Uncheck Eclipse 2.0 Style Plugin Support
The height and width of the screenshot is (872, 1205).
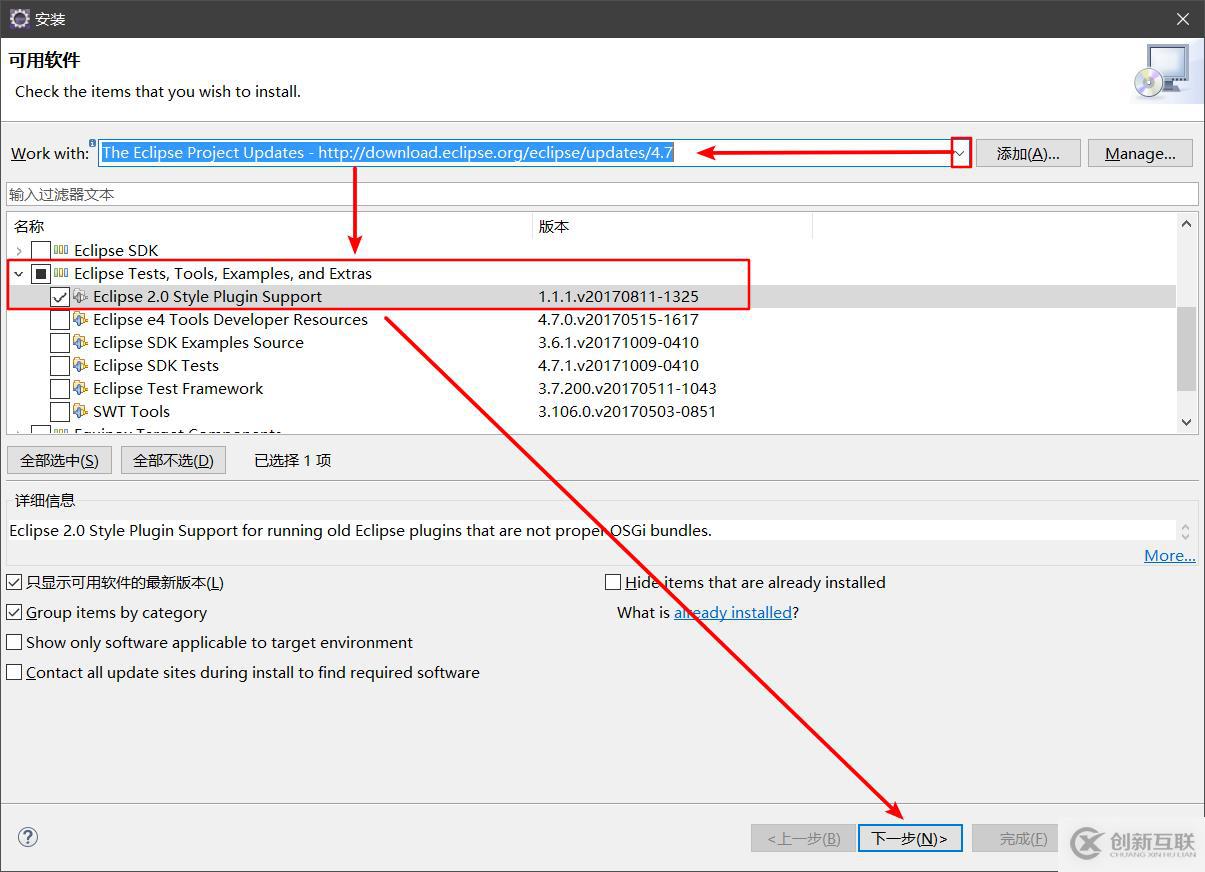point(60,296)
